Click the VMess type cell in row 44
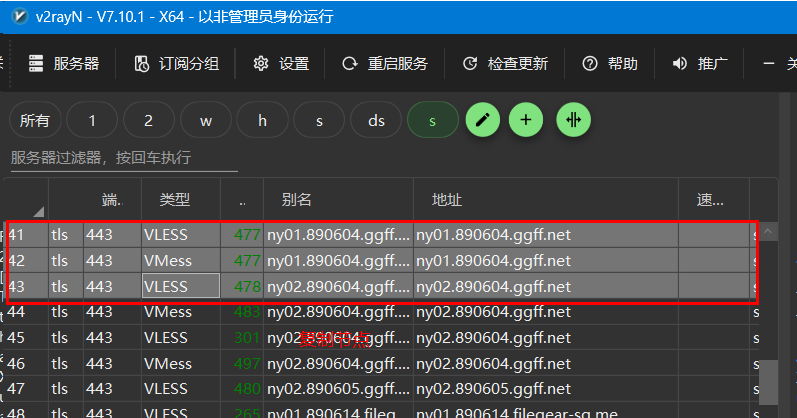797x418 pixels. tap(181, 312)
